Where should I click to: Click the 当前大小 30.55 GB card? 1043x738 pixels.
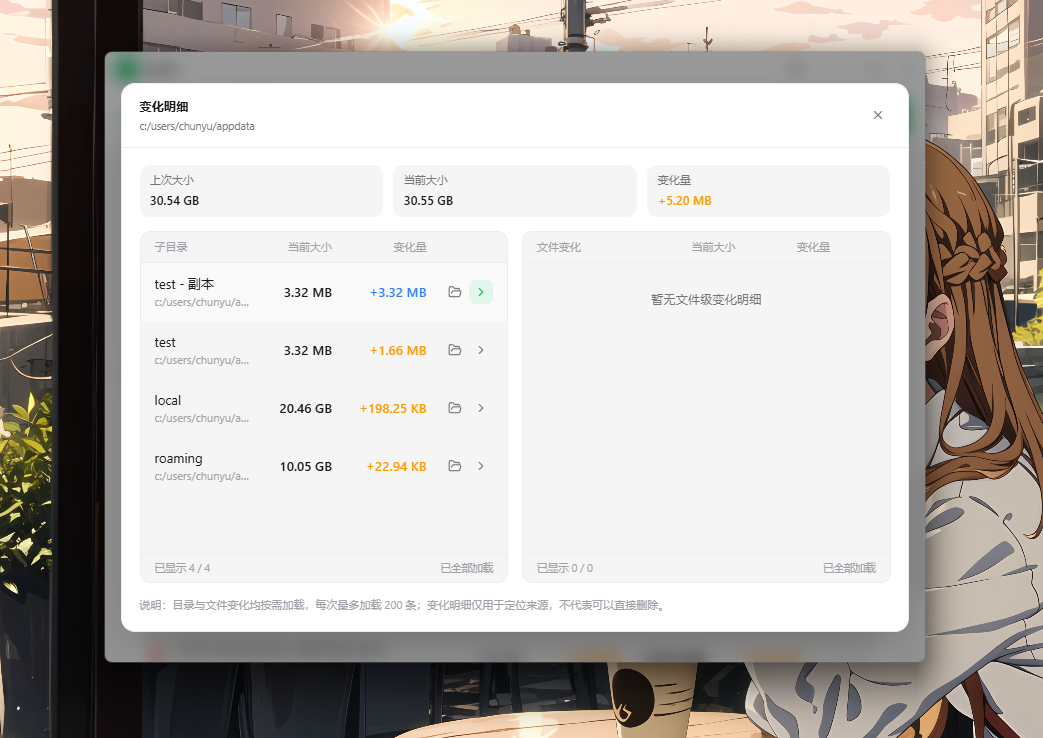pos(515,191)
